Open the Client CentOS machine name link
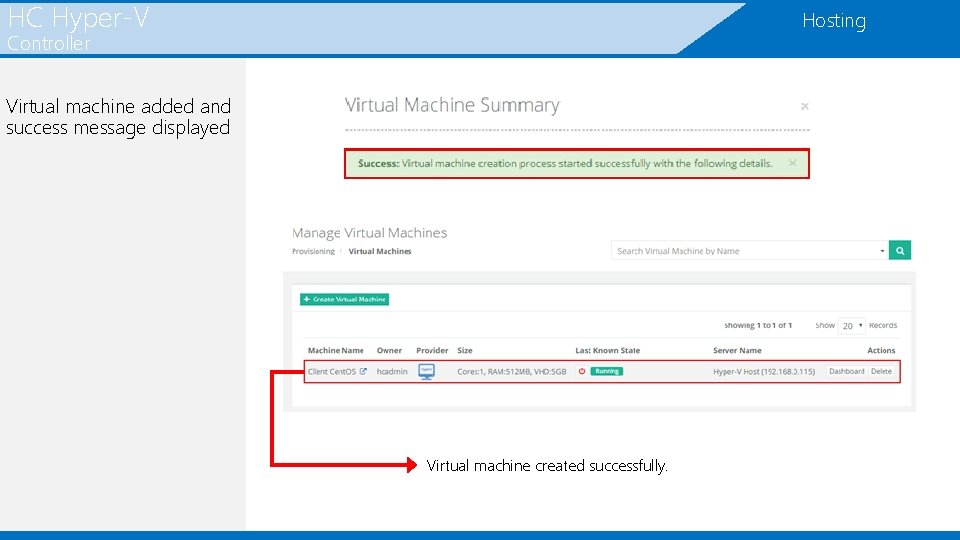Image resolution: width=960 pixels, height=540 pixels. (x=331, y=372)
